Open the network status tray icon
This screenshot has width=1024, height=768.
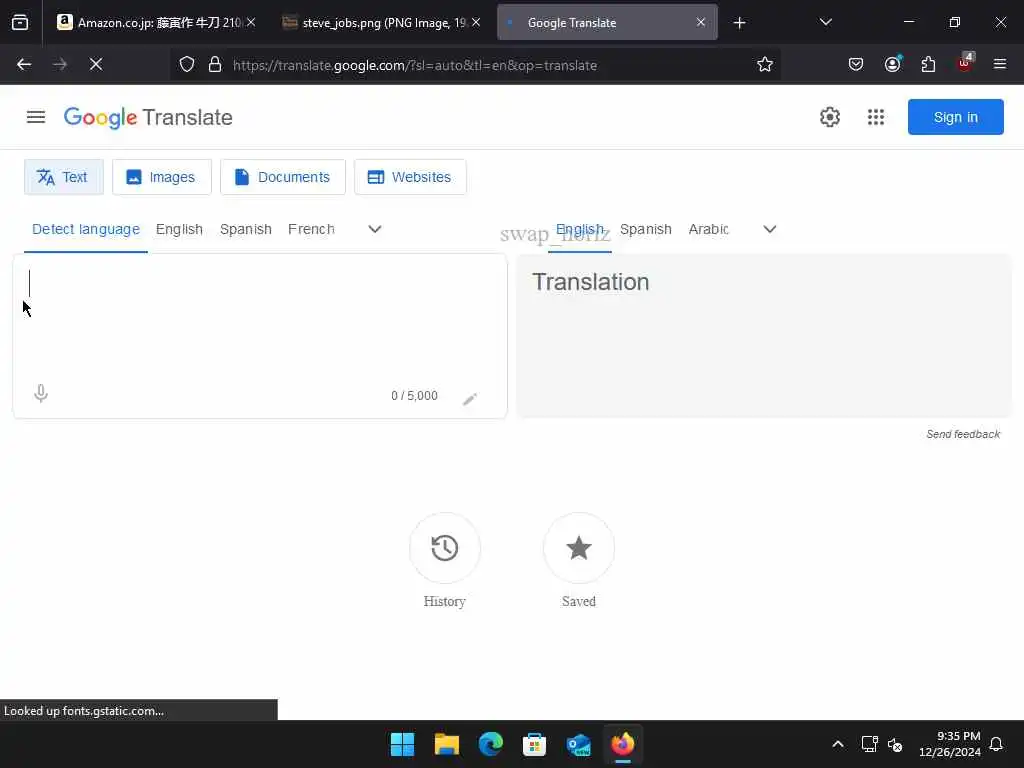point(869,744)
